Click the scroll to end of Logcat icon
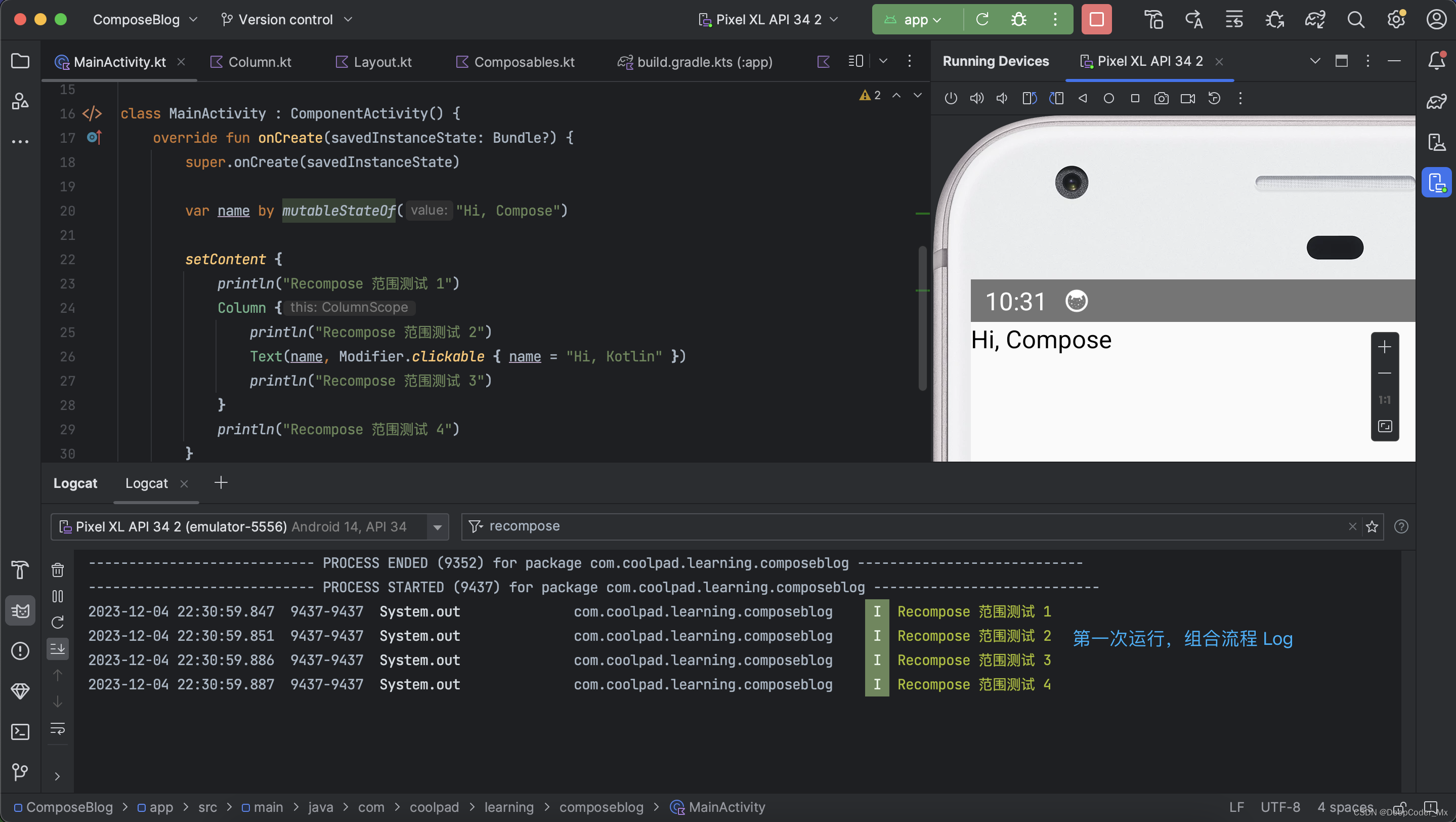 coord(58,650)
